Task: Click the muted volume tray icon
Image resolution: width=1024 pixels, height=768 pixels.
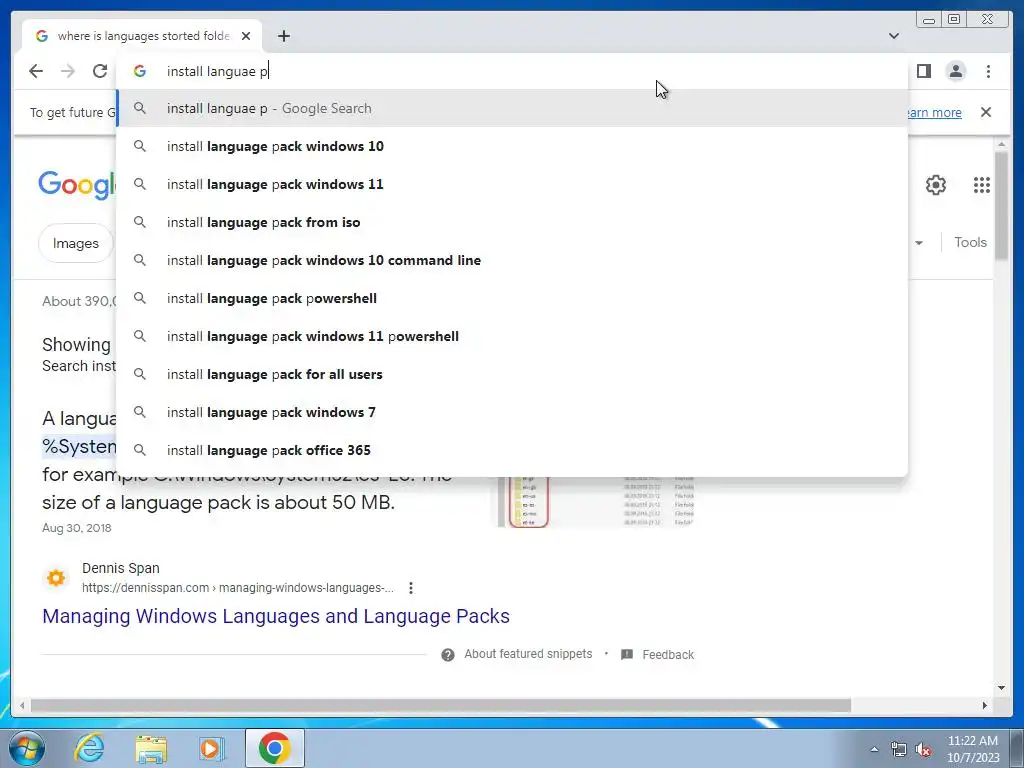Action: [x=923, y=749]
